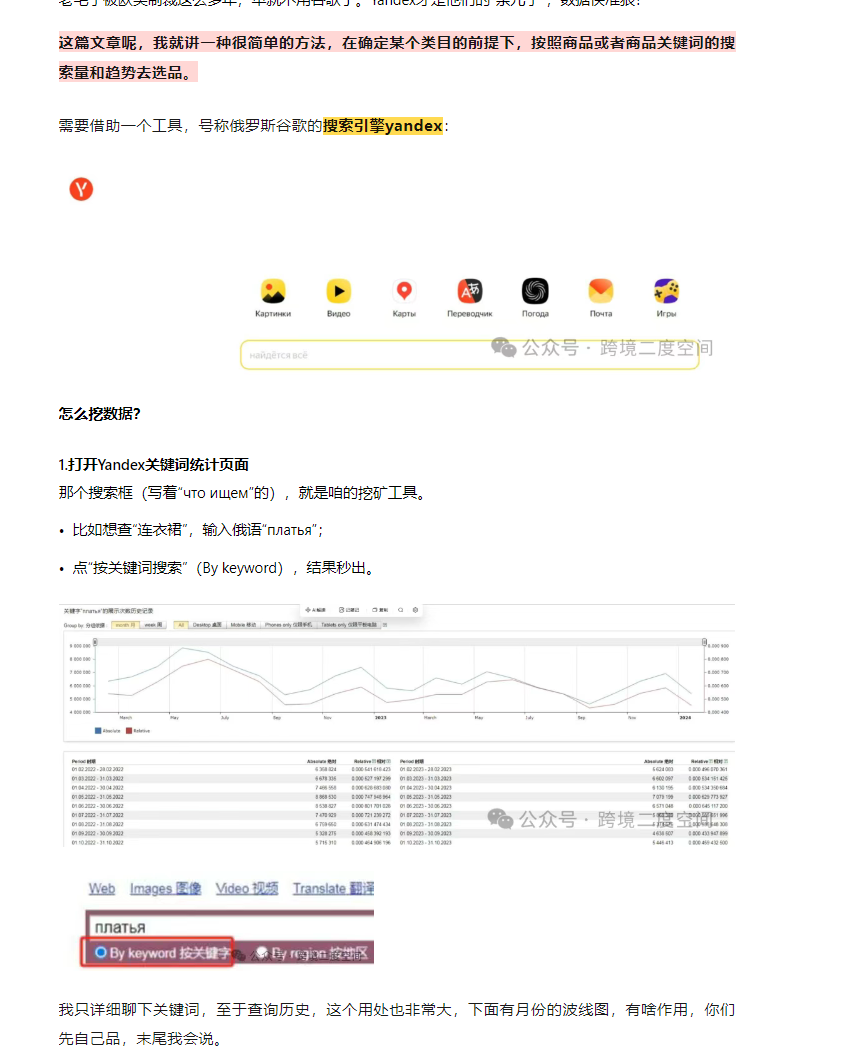
Task: Click the copy item in chart toolbar
Action: pyautogui.click(x=380, y=610)
